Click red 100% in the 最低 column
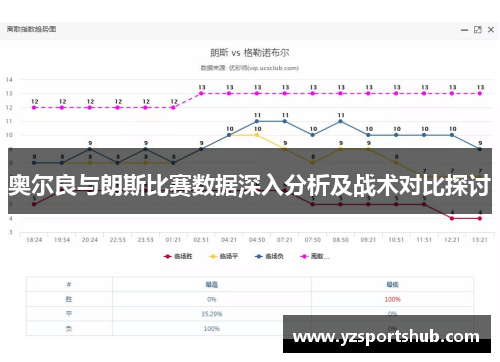The width and height of the screenshot is (500, 362). point(392,299)
